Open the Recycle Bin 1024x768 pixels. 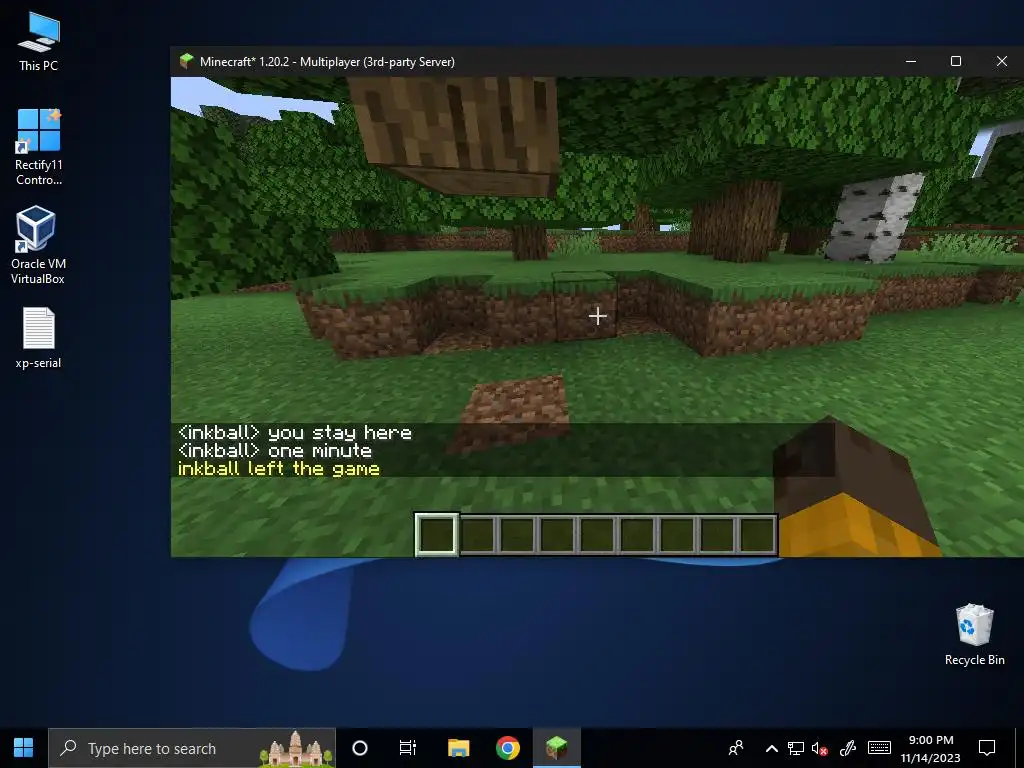click(x=974, y=635)
